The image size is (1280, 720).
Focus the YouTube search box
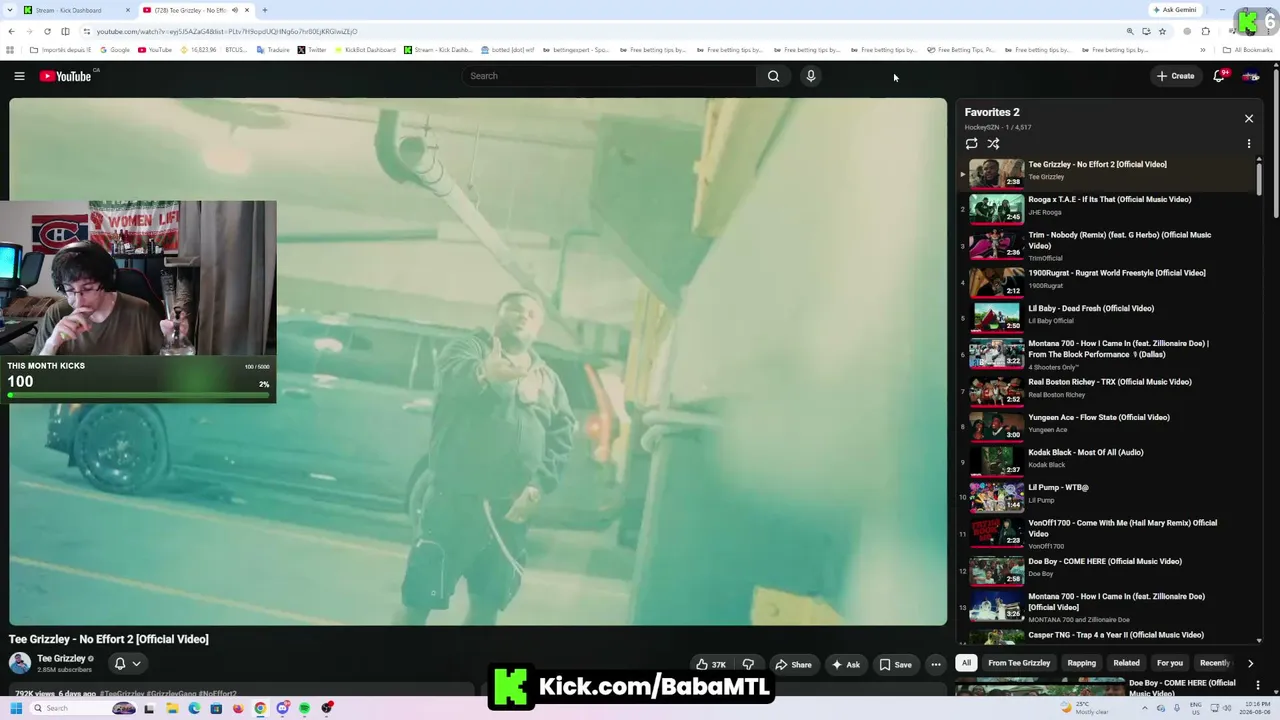click(x=610, y=76)
